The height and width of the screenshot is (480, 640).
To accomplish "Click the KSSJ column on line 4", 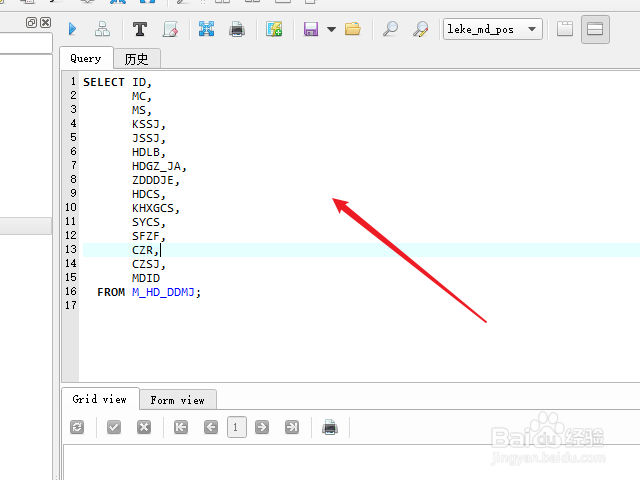I will pyautogui.click(x=146, y=124).
